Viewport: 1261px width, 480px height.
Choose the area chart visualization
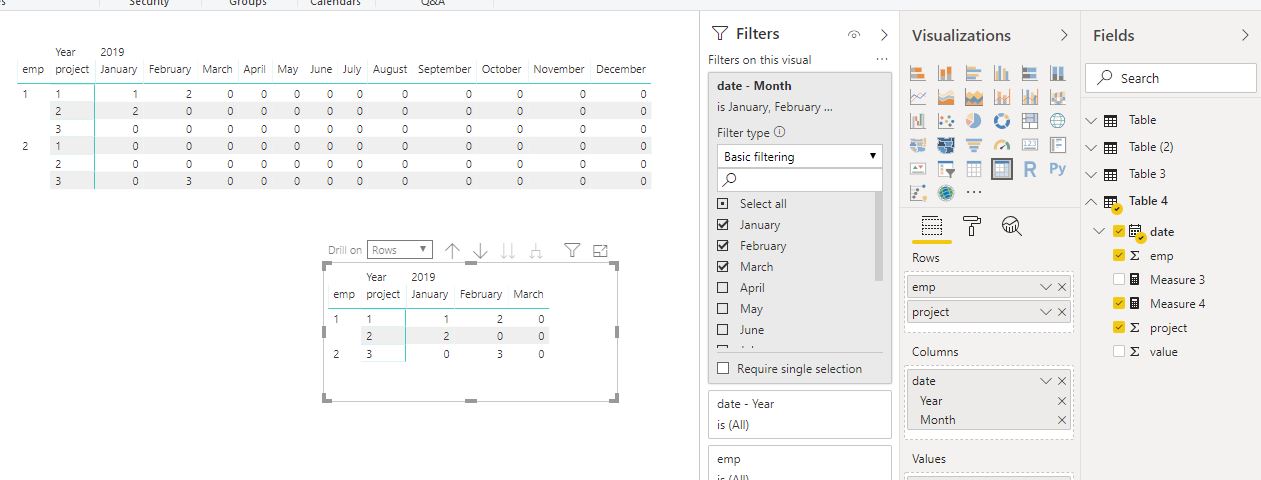946,97
